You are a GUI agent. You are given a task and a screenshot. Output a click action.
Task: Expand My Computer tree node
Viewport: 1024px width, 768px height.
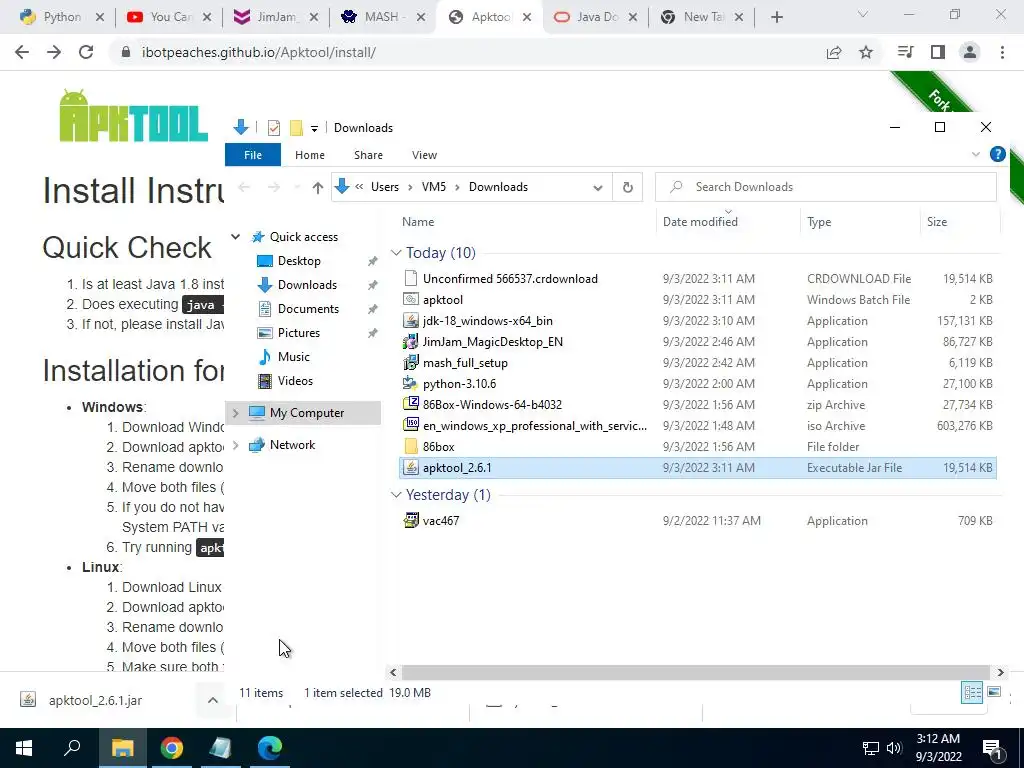tap(236, 413)
